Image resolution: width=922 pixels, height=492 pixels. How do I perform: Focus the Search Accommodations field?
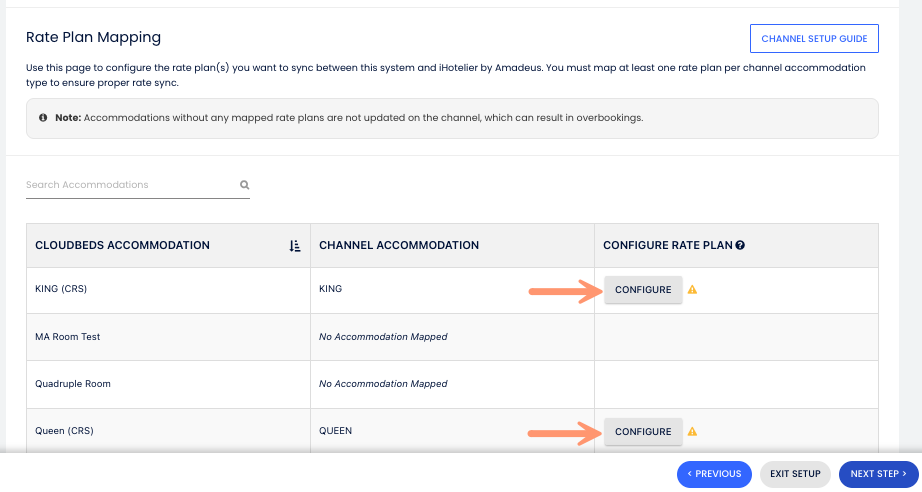click(130, 185)
